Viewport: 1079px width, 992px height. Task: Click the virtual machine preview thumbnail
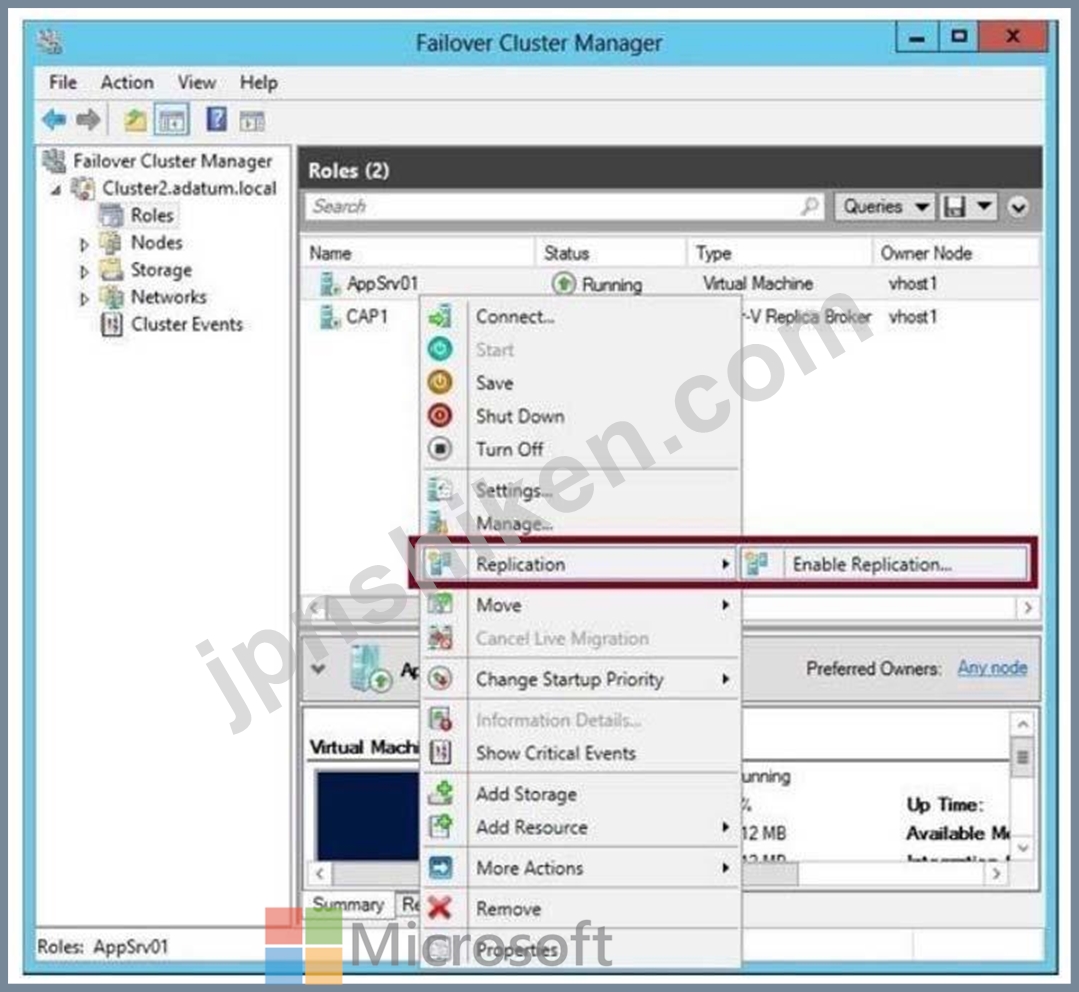pyautogui.click(x=367, y=816)
